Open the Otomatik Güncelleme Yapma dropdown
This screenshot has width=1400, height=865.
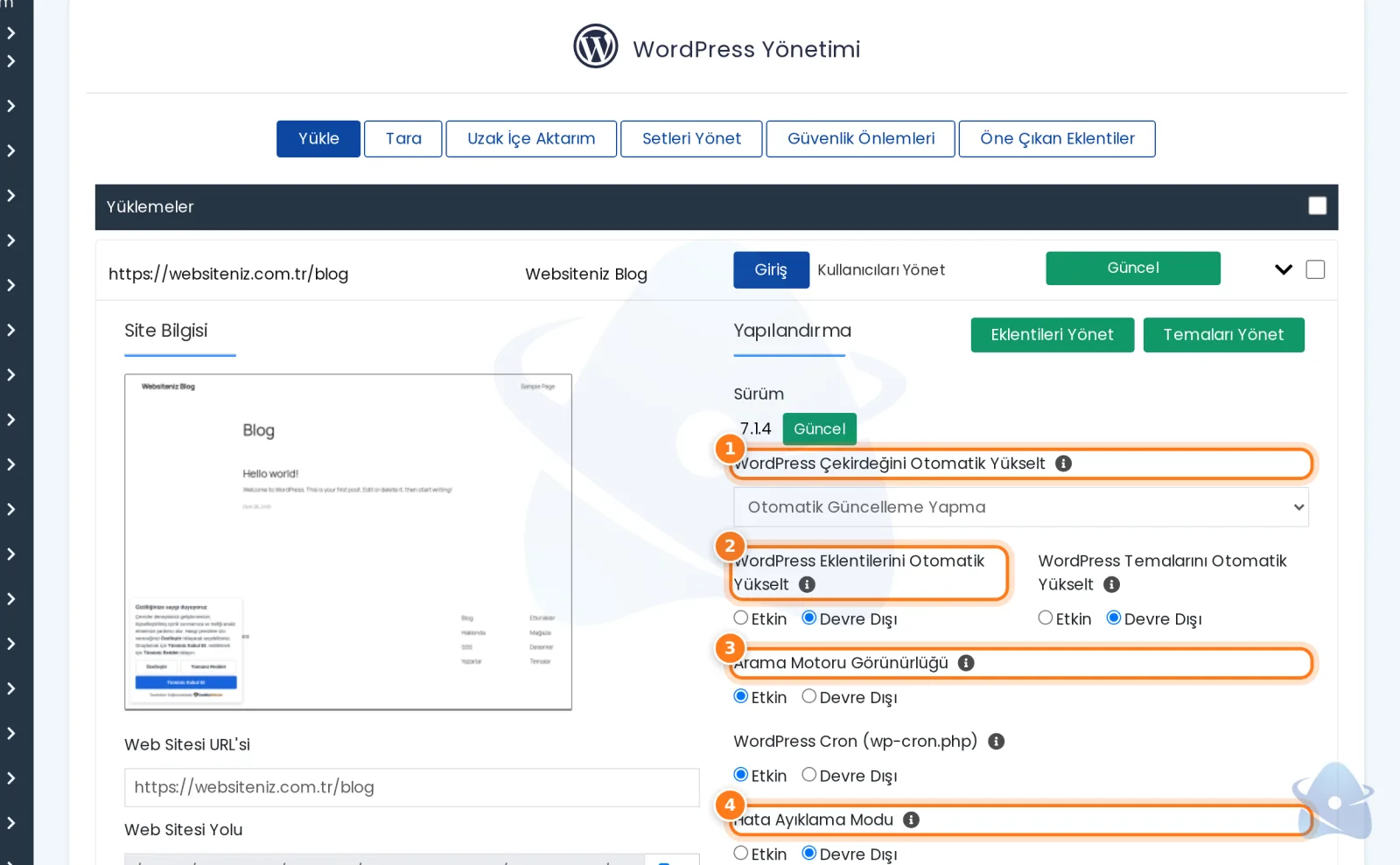(x=1021, y=507)
